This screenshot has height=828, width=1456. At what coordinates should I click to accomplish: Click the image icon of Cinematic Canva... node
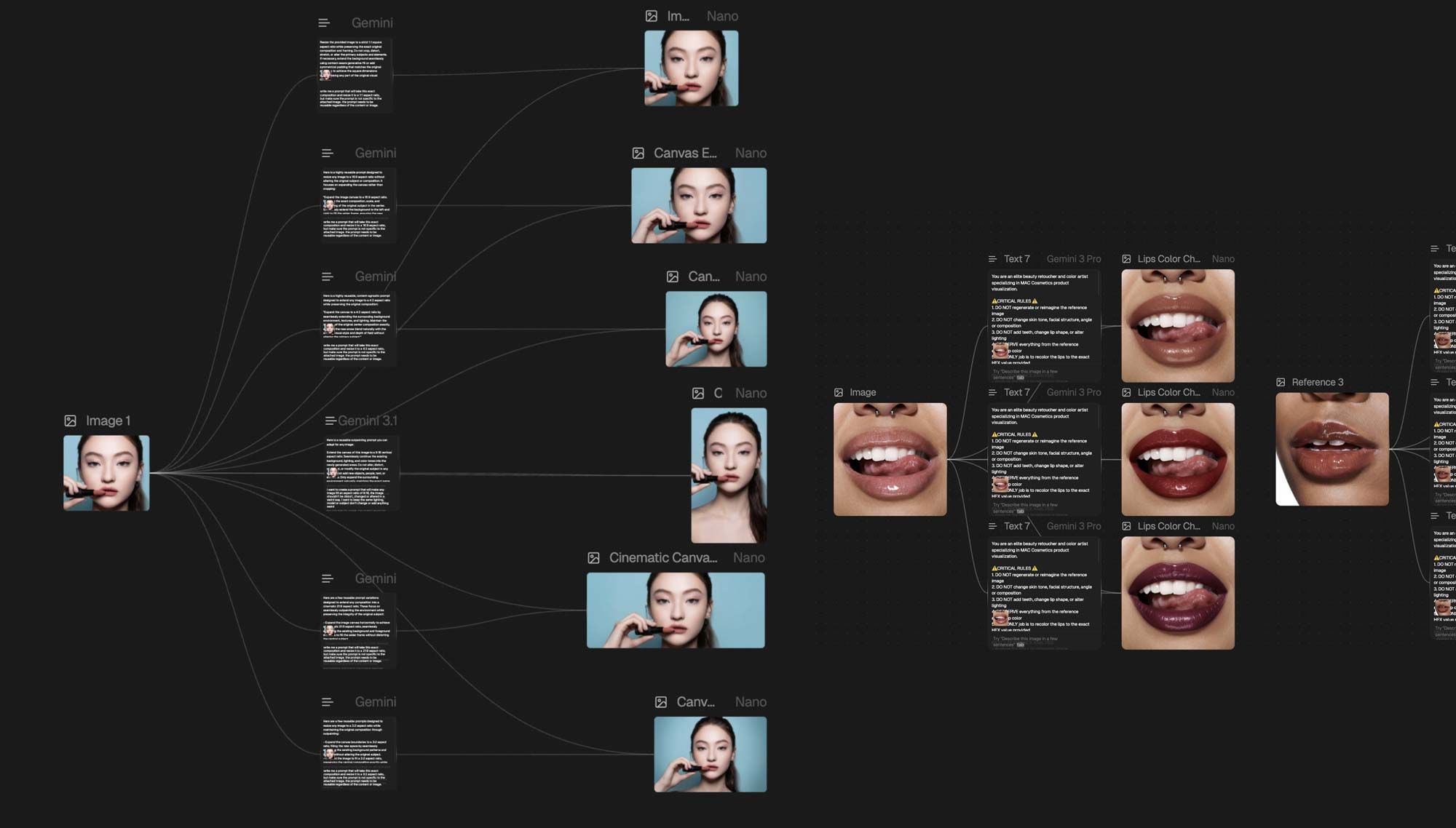594,558
